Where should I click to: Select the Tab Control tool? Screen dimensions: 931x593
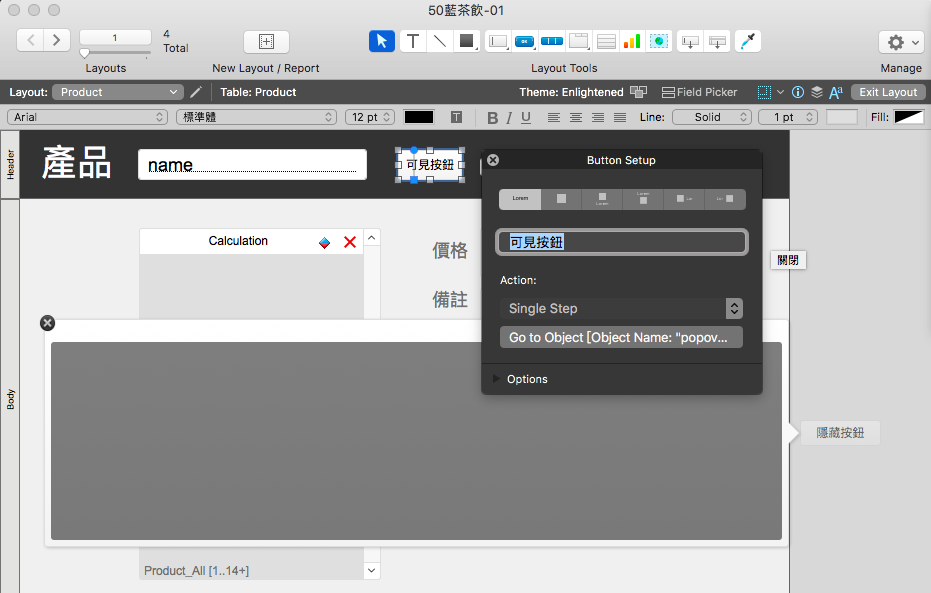[578, 41]
